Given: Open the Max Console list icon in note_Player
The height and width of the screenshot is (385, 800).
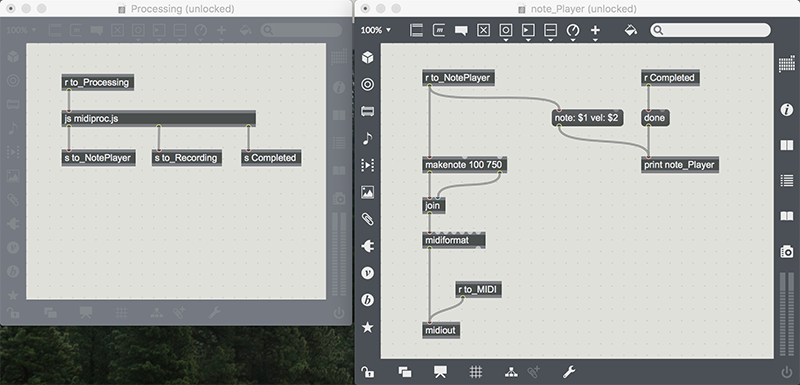Looking at the screenshot, I should pyautogui.click(x=787, y=181).
